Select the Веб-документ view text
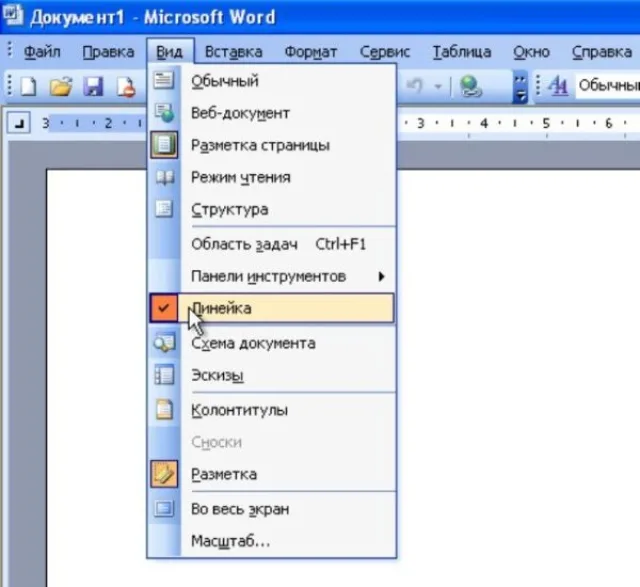 click(x=240, y=113)
